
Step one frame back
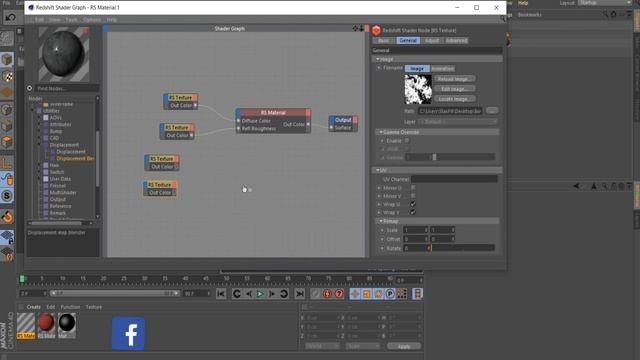click(249, 294)
